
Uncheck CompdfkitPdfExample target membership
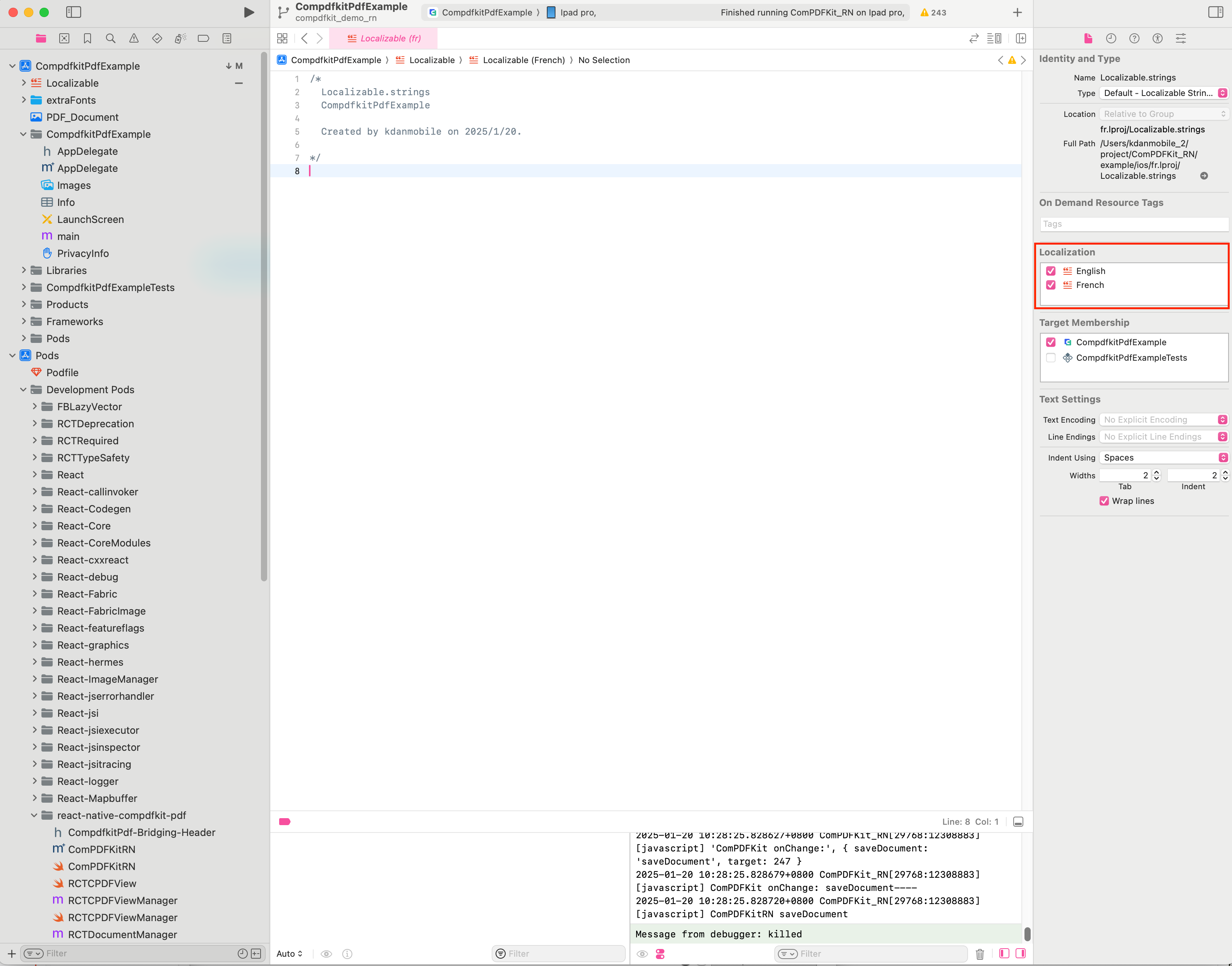[x=1051, y=342]
